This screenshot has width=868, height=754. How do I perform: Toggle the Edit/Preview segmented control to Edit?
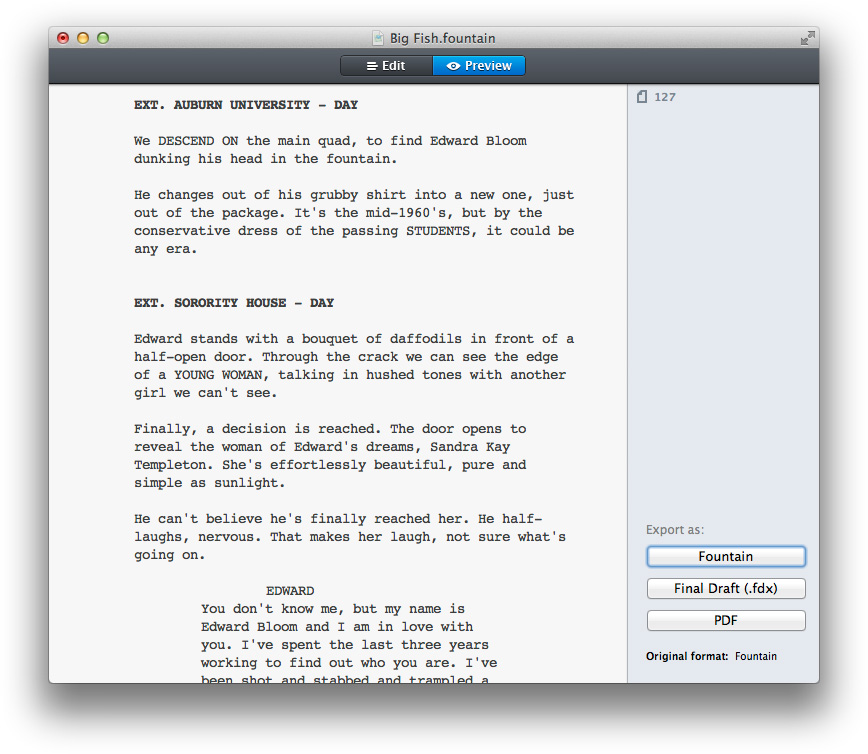pyautogui.click(x=385, y=65)
